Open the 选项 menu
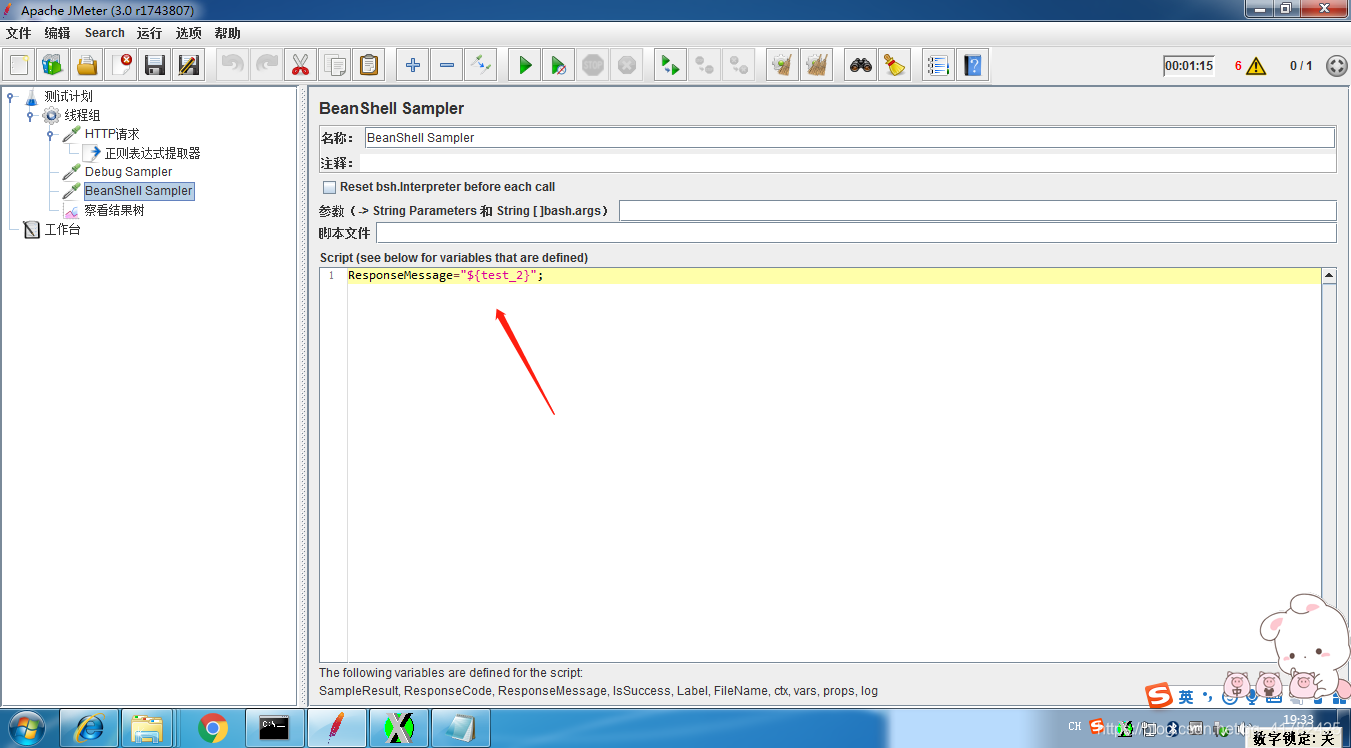 pyautogui.click(x=188, y=33)
